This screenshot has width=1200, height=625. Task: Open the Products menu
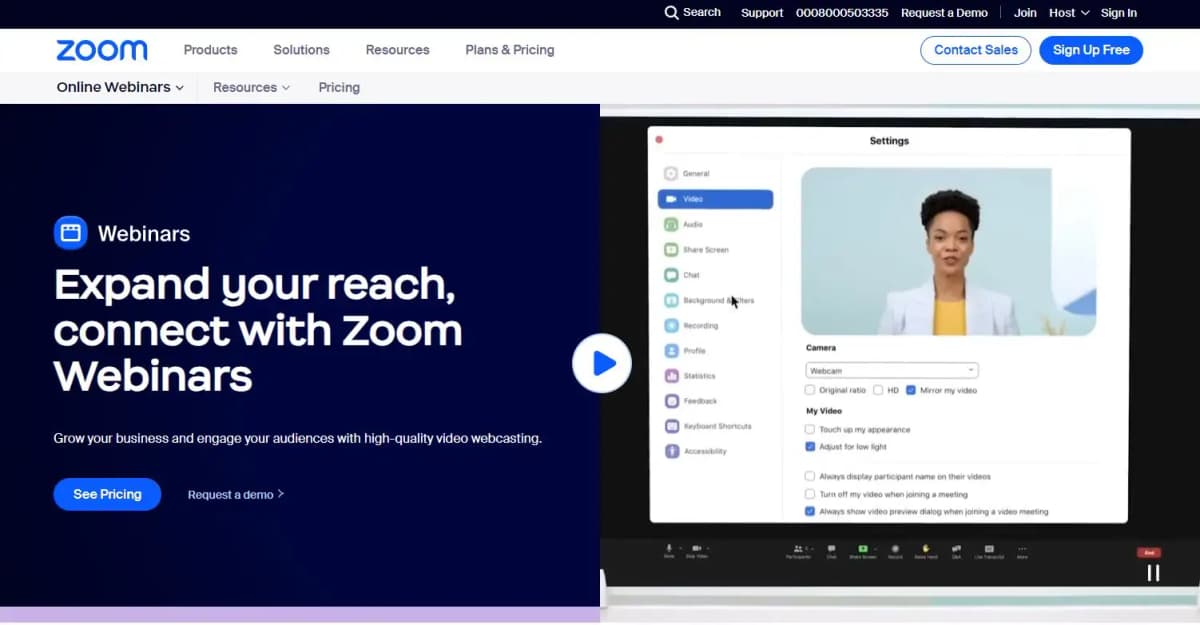click(211, 50)
